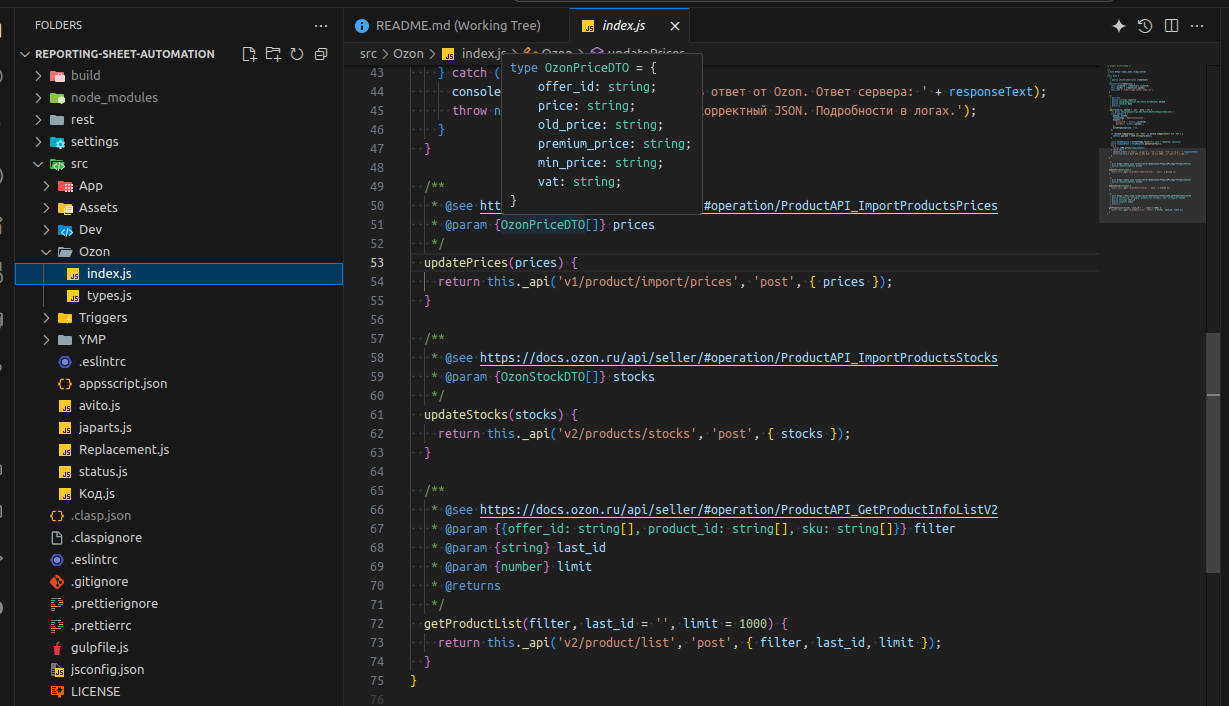Expand the Triggers folder
This screenshot has width=1229, height=706.
pos(47,318)
